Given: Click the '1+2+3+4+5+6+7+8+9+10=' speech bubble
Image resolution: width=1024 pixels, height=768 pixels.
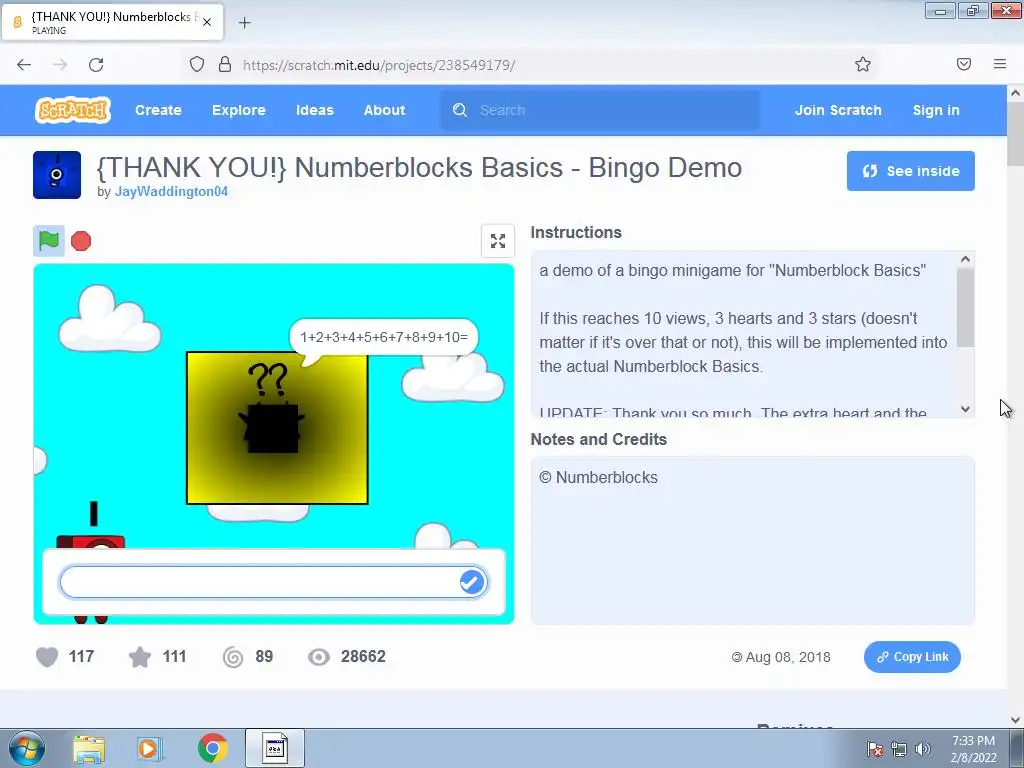Looking at the screenshot, I should (384, 338).
